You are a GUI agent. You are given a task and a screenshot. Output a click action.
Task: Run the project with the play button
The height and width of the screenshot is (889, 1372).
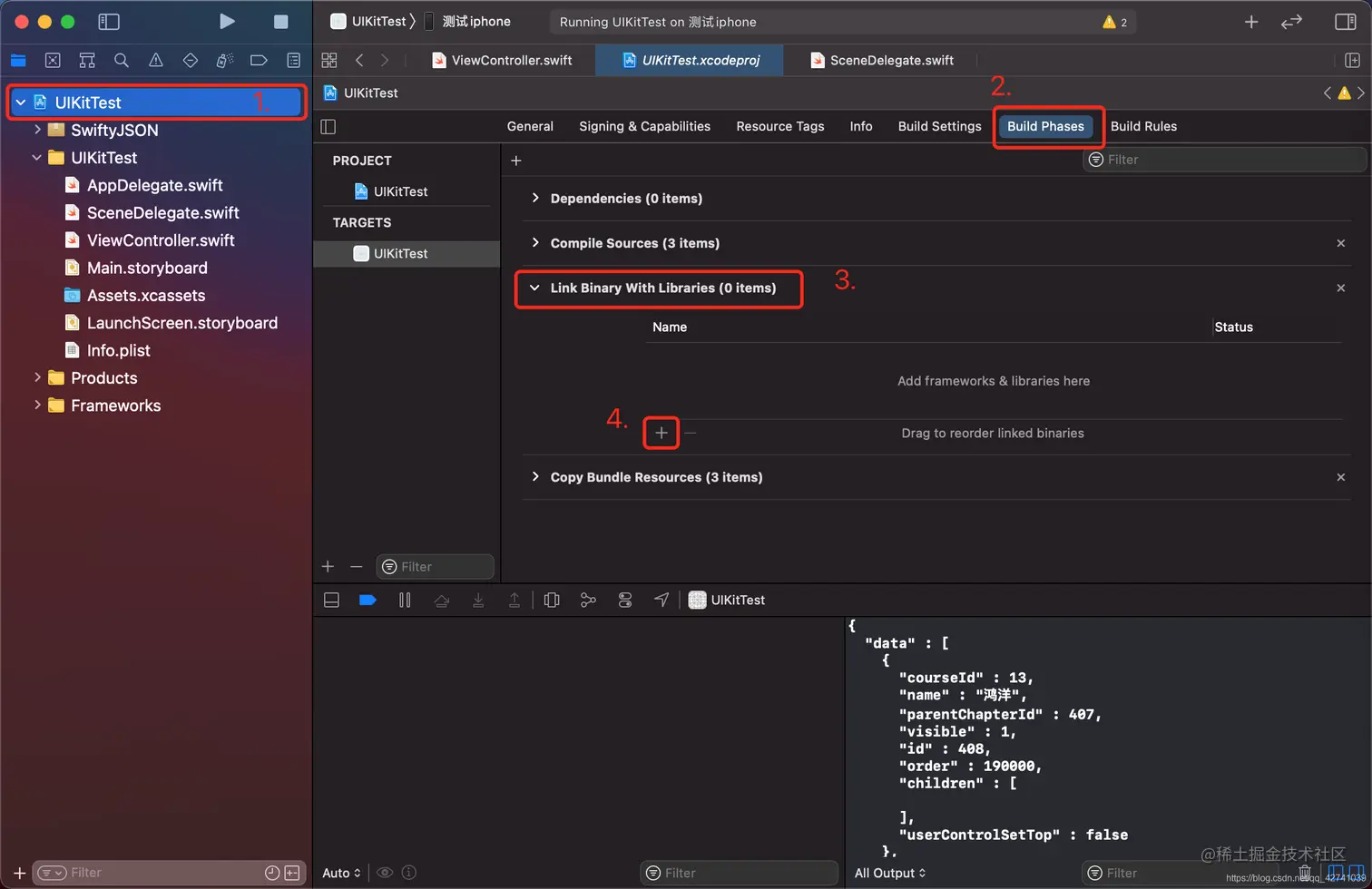click(227, 21)
